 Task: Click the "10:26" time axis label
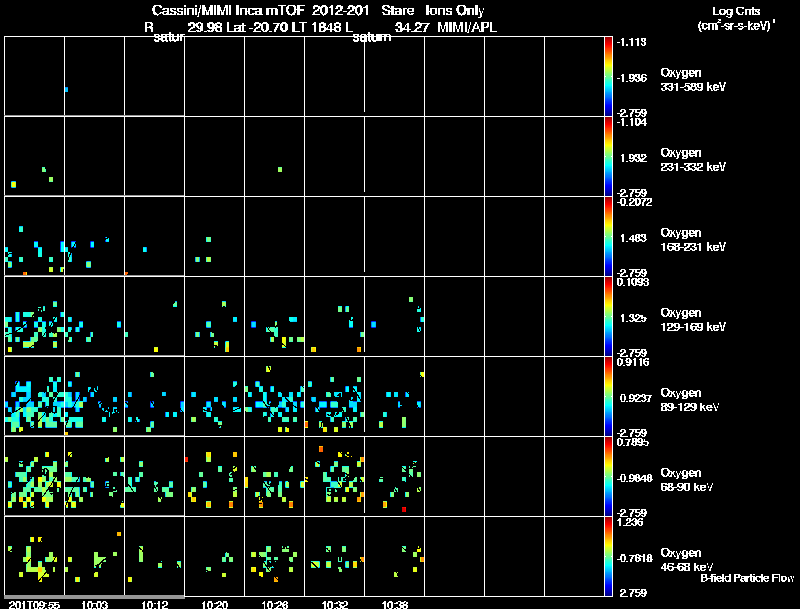point(274,604)
